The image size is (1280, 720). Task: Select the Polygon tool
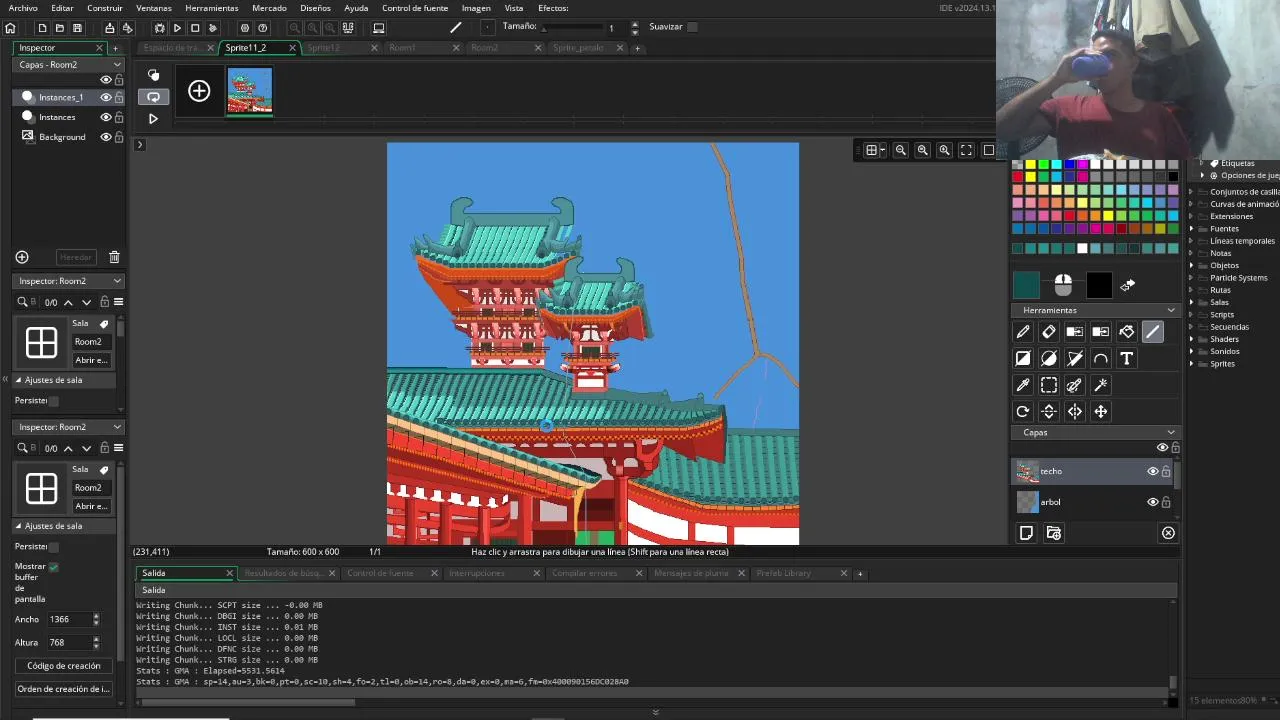click(x=1075, y=358)
